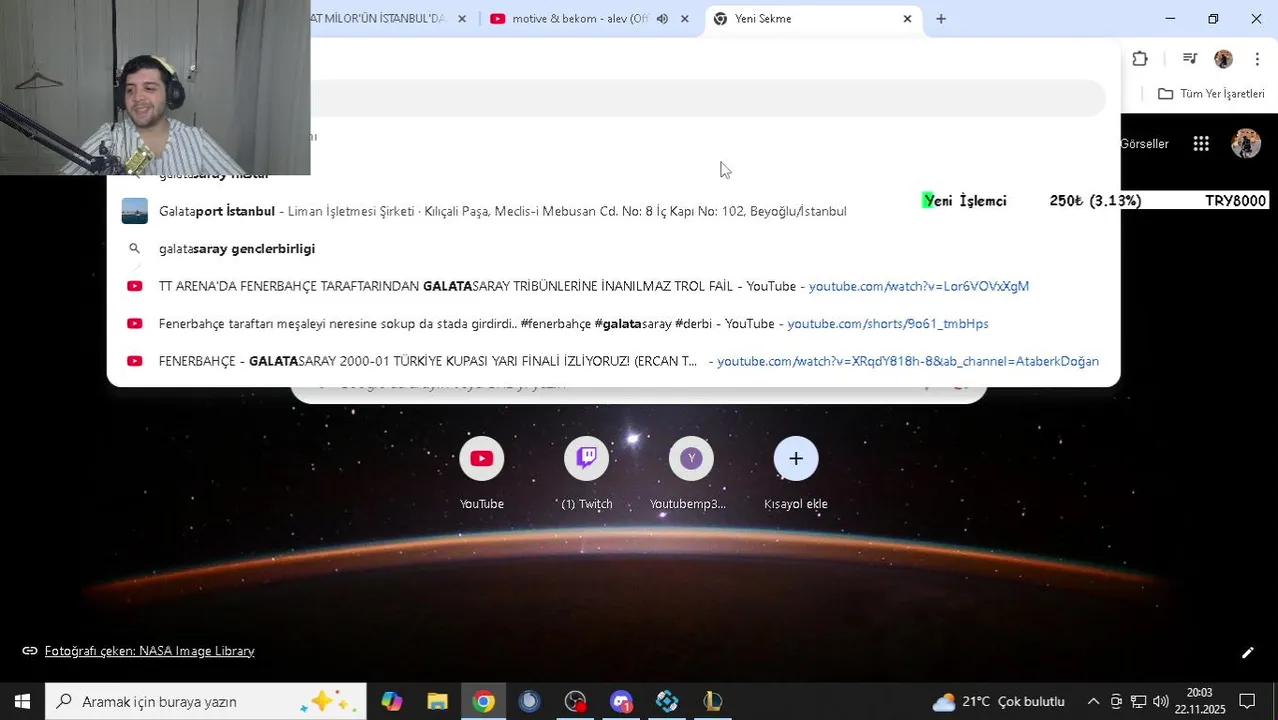Close the Yeni Sekme tab

click(x=907, y=19)
